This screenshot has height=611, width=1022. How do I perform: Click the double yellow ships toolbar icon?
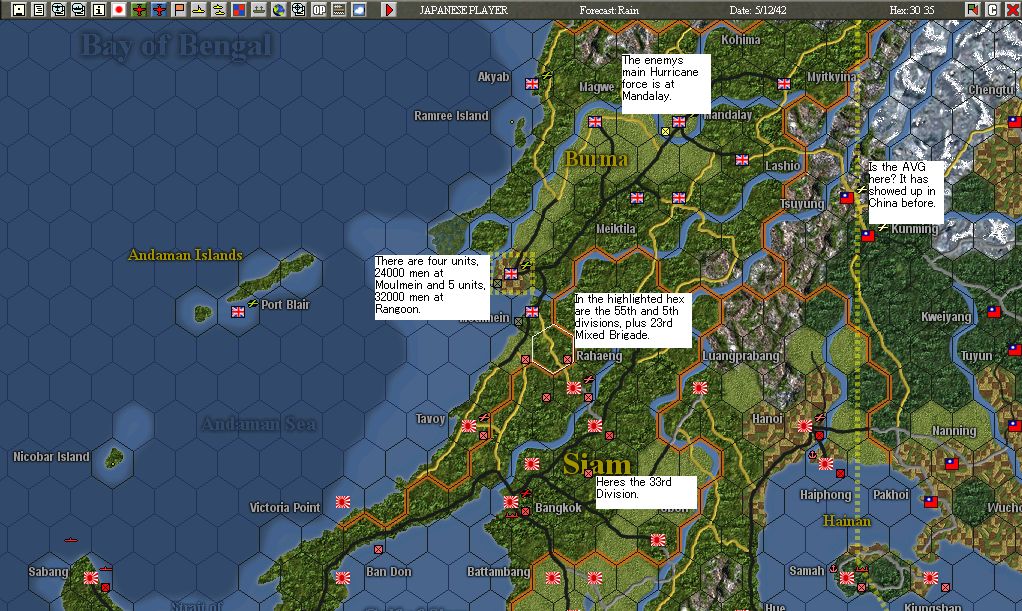pos(219,10)
